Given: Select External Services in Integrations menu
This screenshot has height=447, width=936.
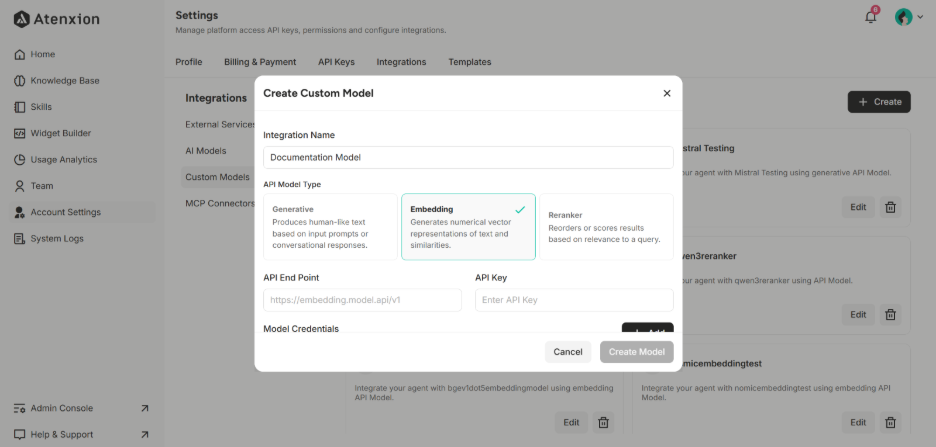Looking at the screenshot, I should tap(220, 125).
